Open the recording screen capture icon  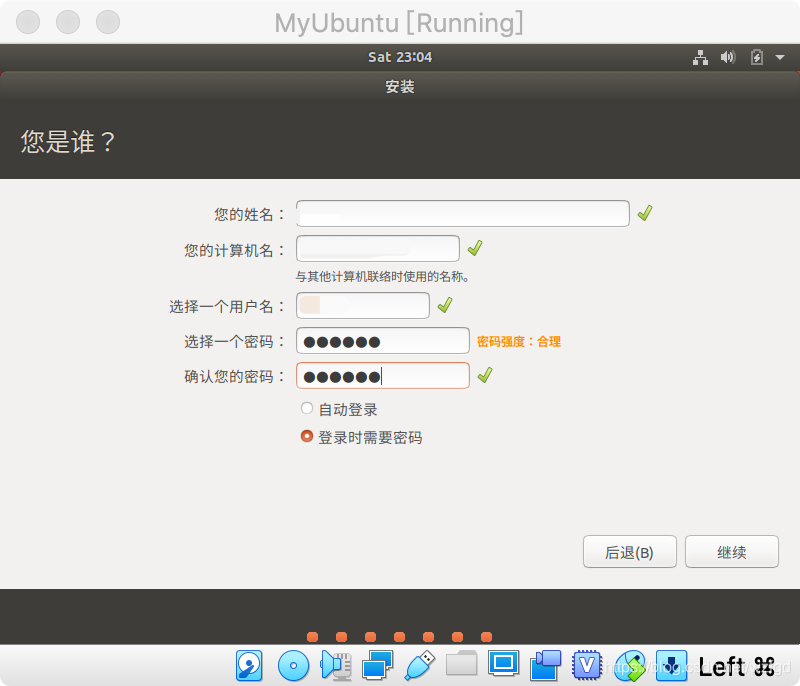(545, 666)
